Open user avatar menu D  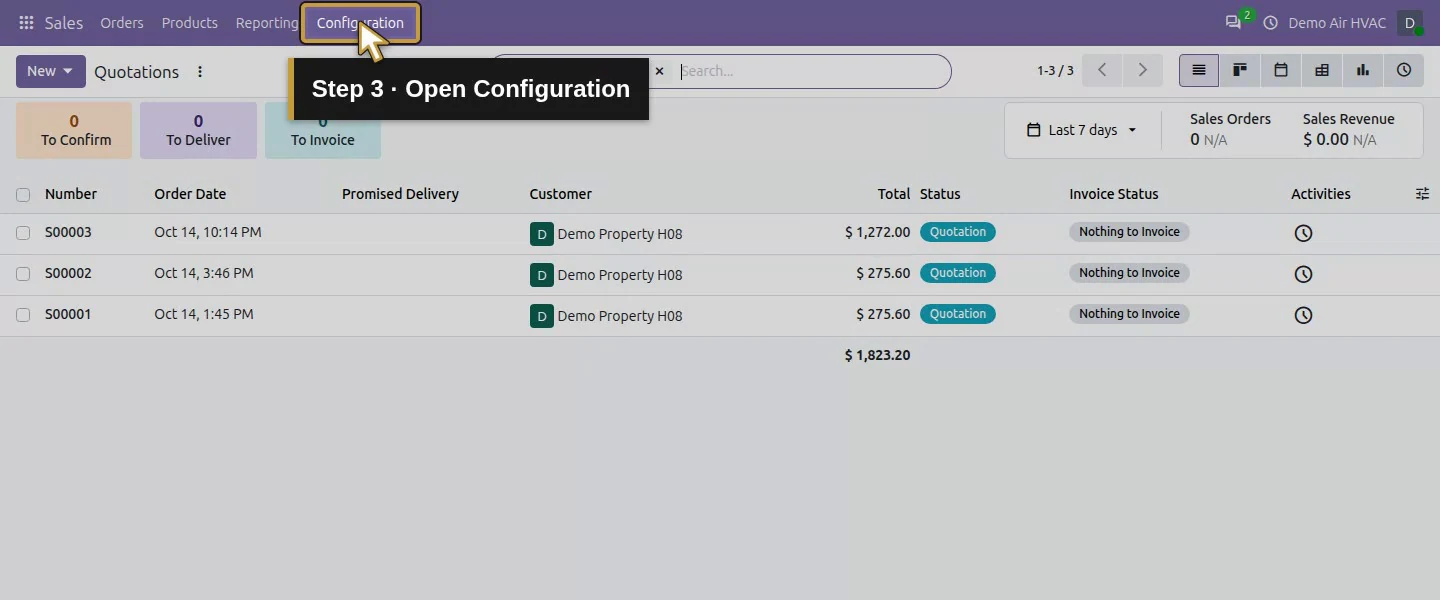click(x=1410, y=23)
